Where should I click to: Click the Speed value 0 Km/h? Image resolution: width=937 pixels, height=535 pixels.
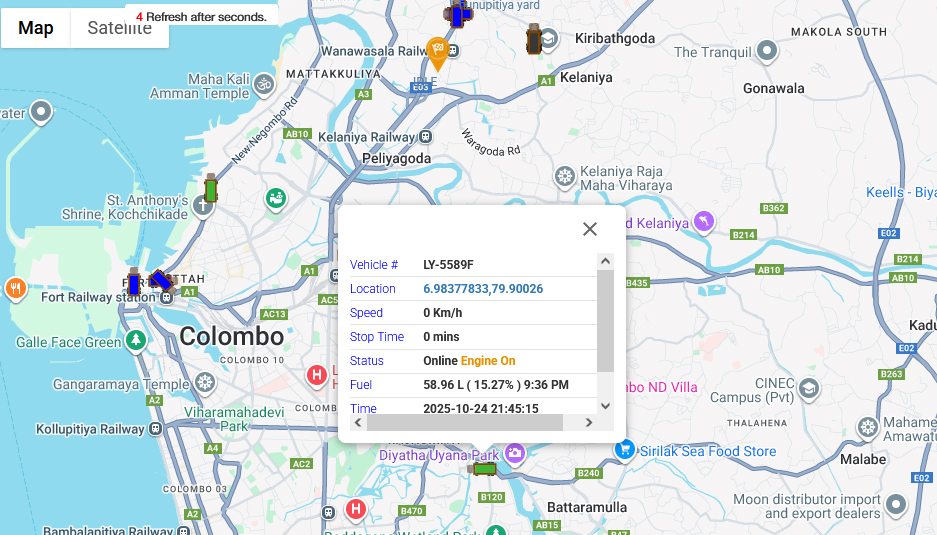[442, 313]
